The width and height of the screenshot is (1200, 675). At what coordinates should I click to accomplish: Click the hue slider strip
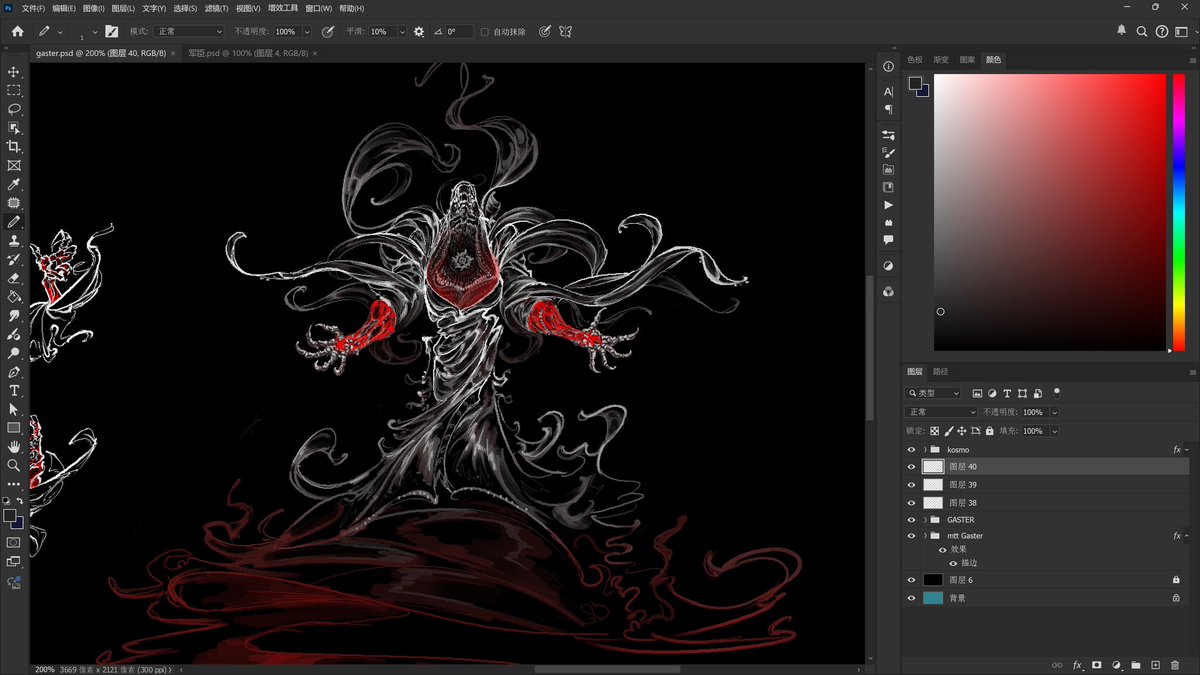1178,212
